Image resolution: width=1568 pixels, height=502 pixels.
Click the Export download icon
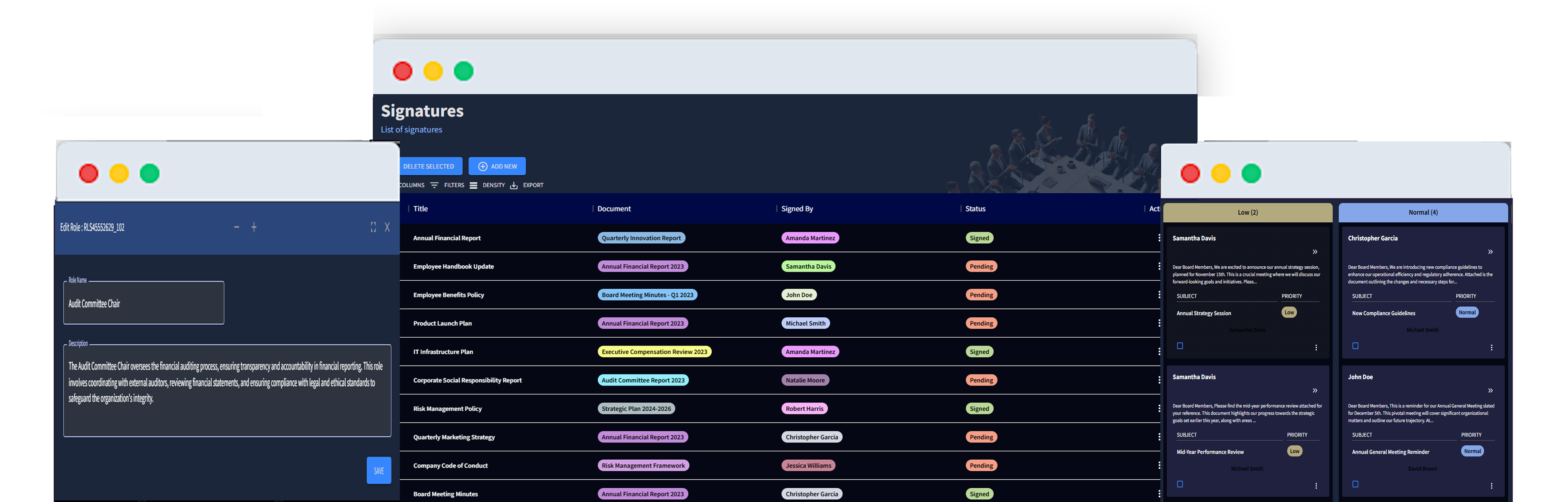(514, 185)
